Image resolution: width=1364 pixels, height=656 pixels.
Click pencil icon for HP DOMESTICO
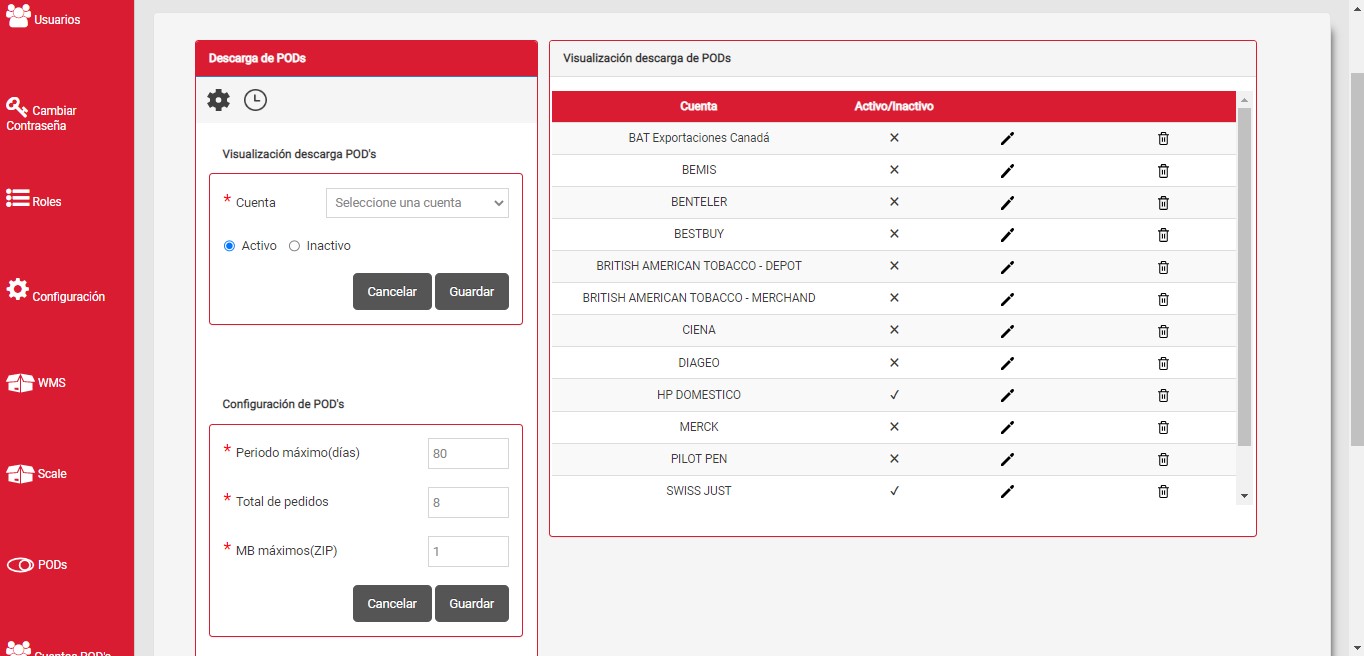[1007, 396]
